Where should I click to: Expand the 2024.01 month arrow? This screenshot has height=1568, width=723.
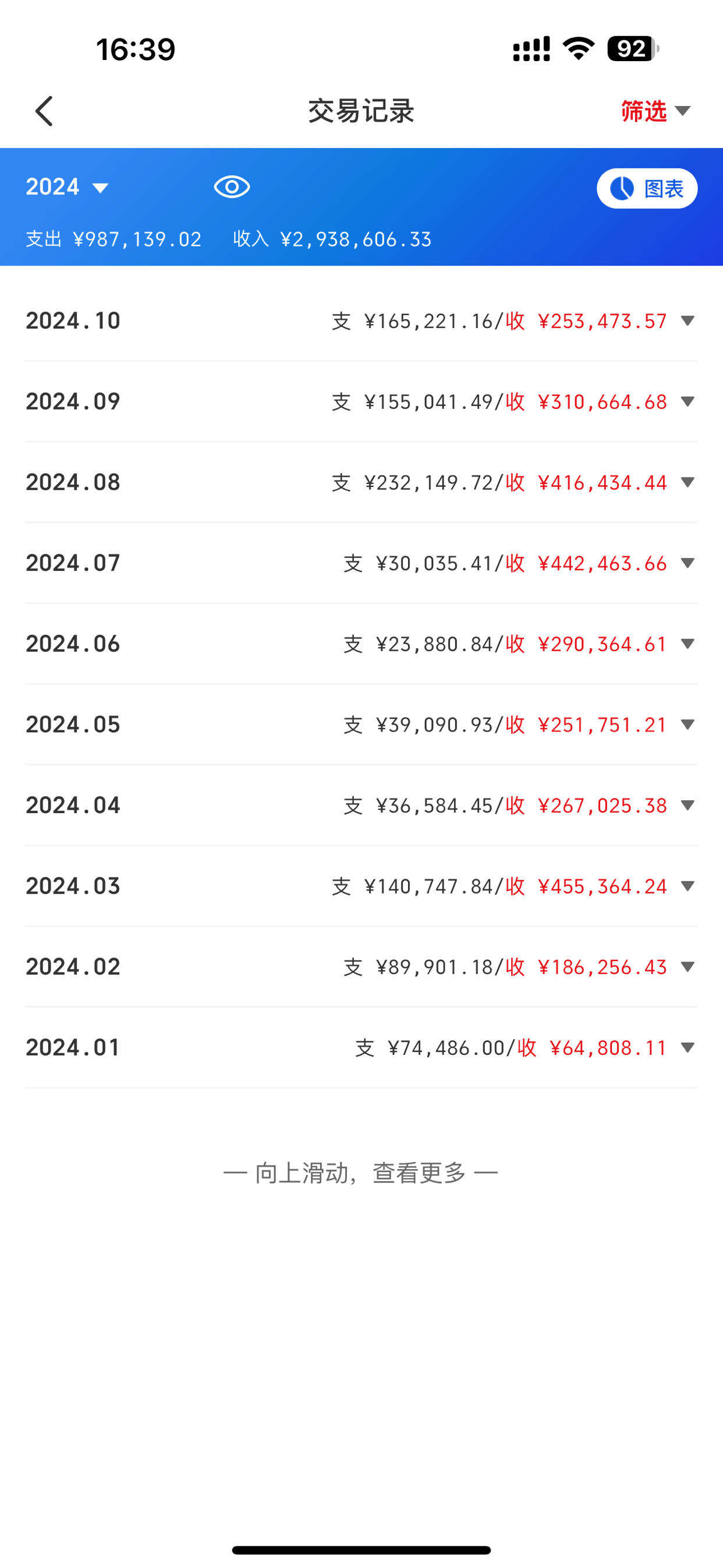pos(687,1047)
